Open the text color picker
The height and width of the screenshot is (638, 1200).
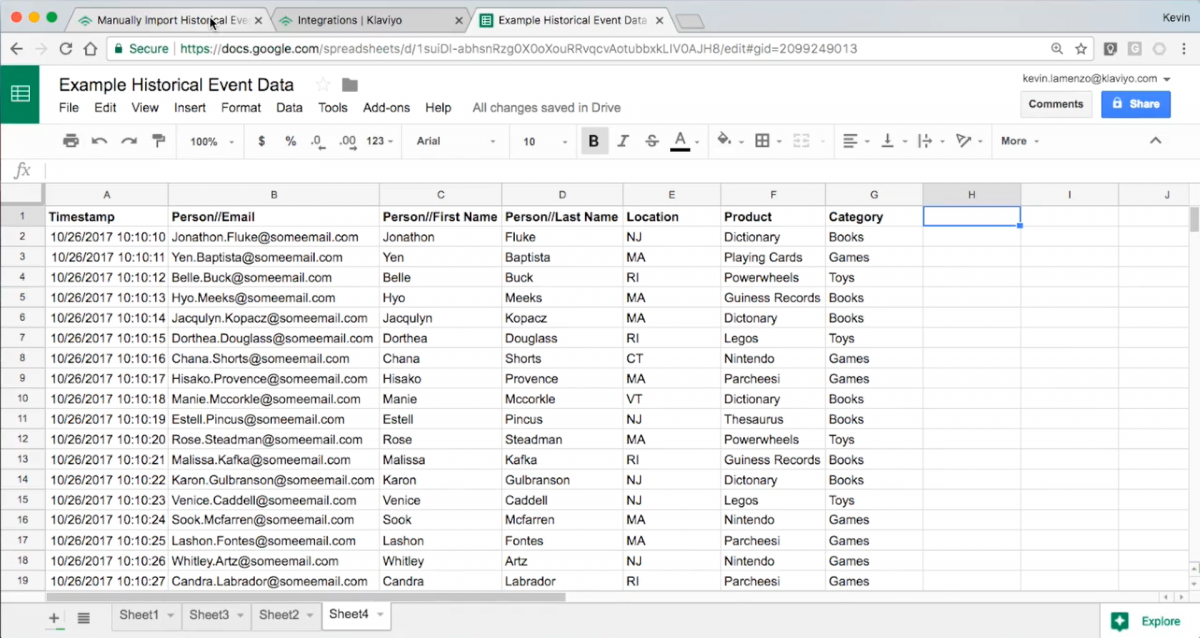(680, 141)
